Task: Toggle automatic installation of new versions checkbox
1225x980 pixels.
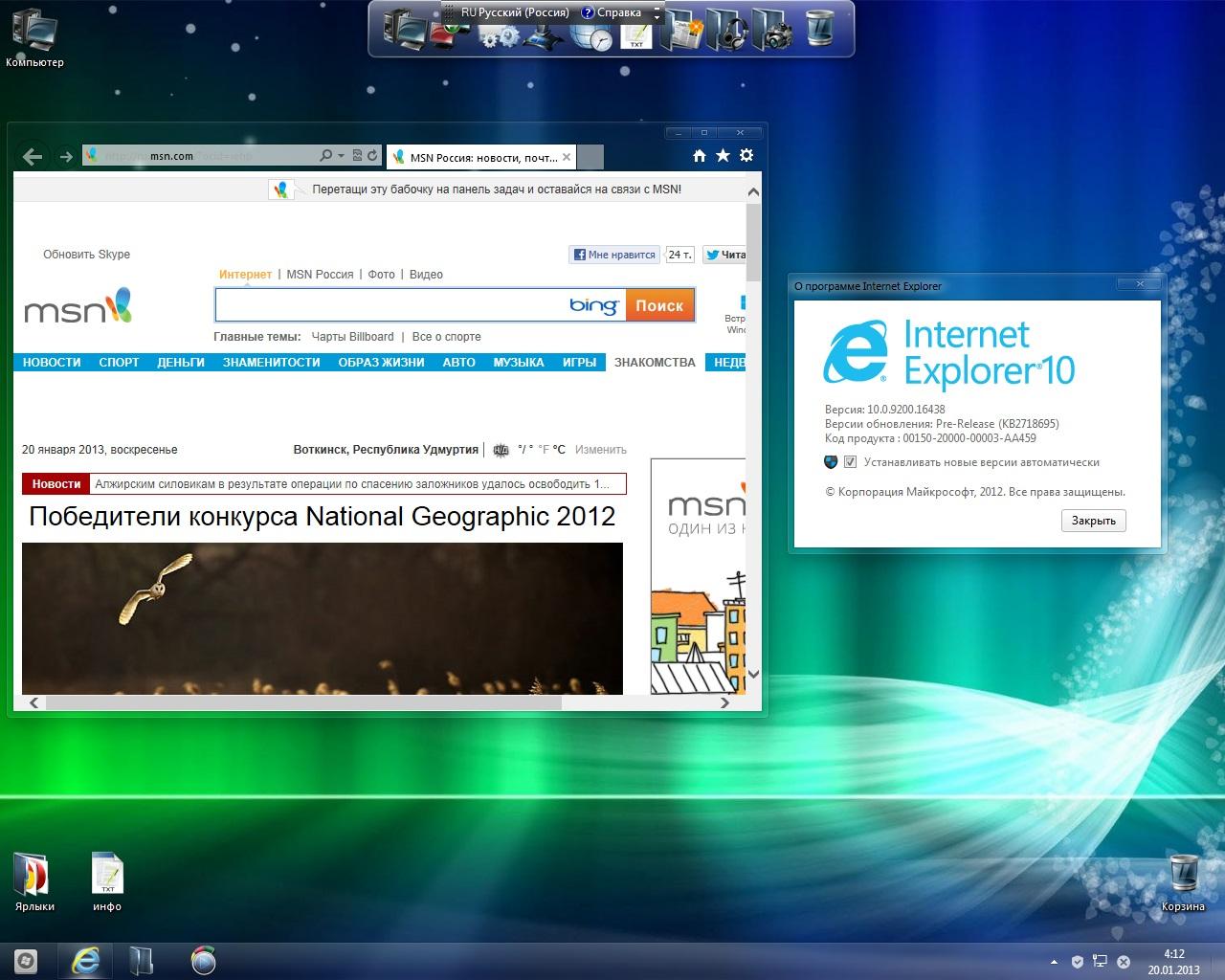Action: click(x=850, y=462)
